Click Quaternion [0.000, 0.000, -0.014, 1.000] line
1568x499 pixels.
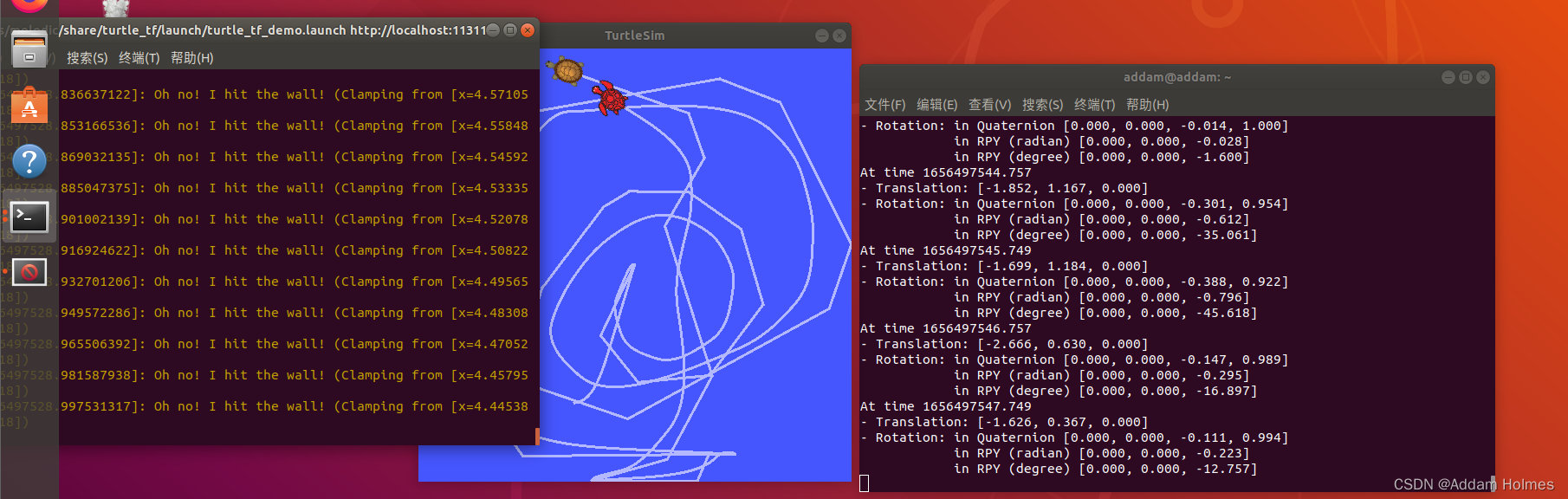[1074, 126]
